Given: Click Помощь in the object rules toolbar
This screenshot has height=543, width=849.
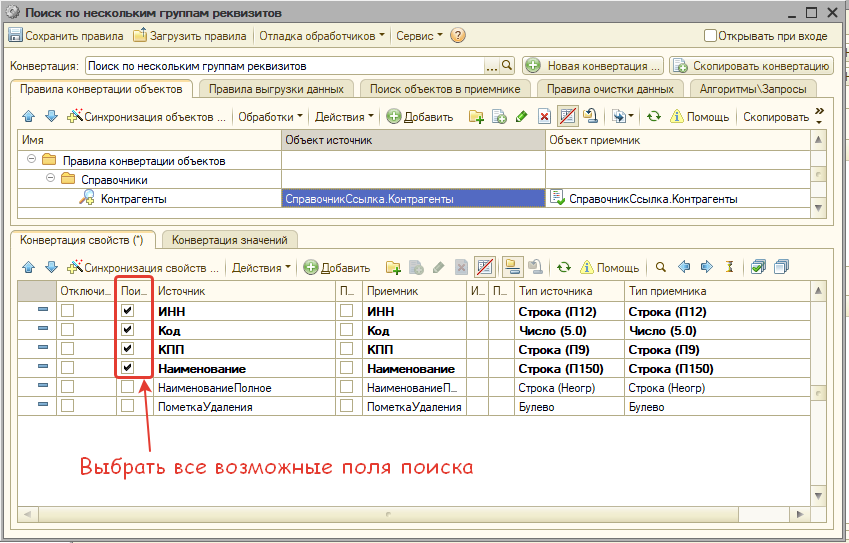Looking at the screenshot, I should pos(700,116).
